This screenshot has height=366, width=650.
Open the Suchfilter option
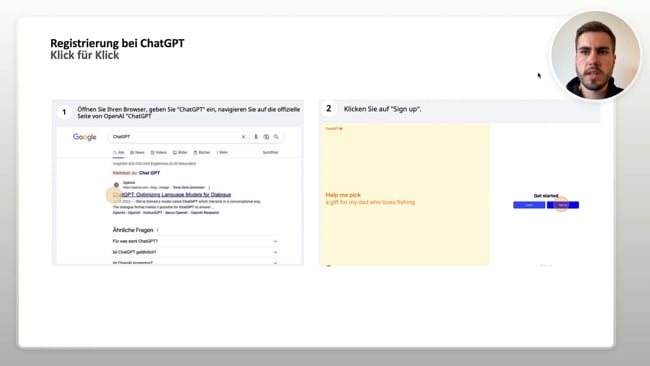[270, 153]
